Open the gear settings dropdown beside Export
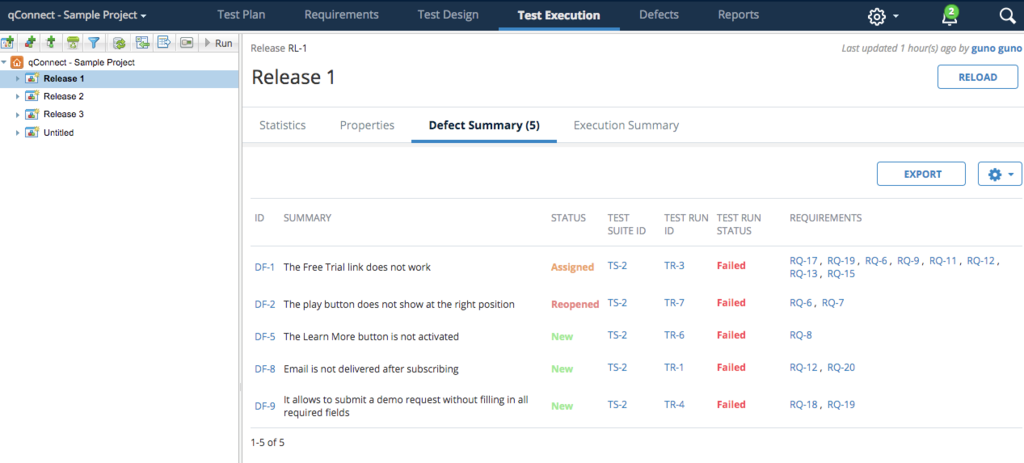Image resolution: width=1024 pixels, height=463 pixels. pyautogui.click(x=1000, y=174)
